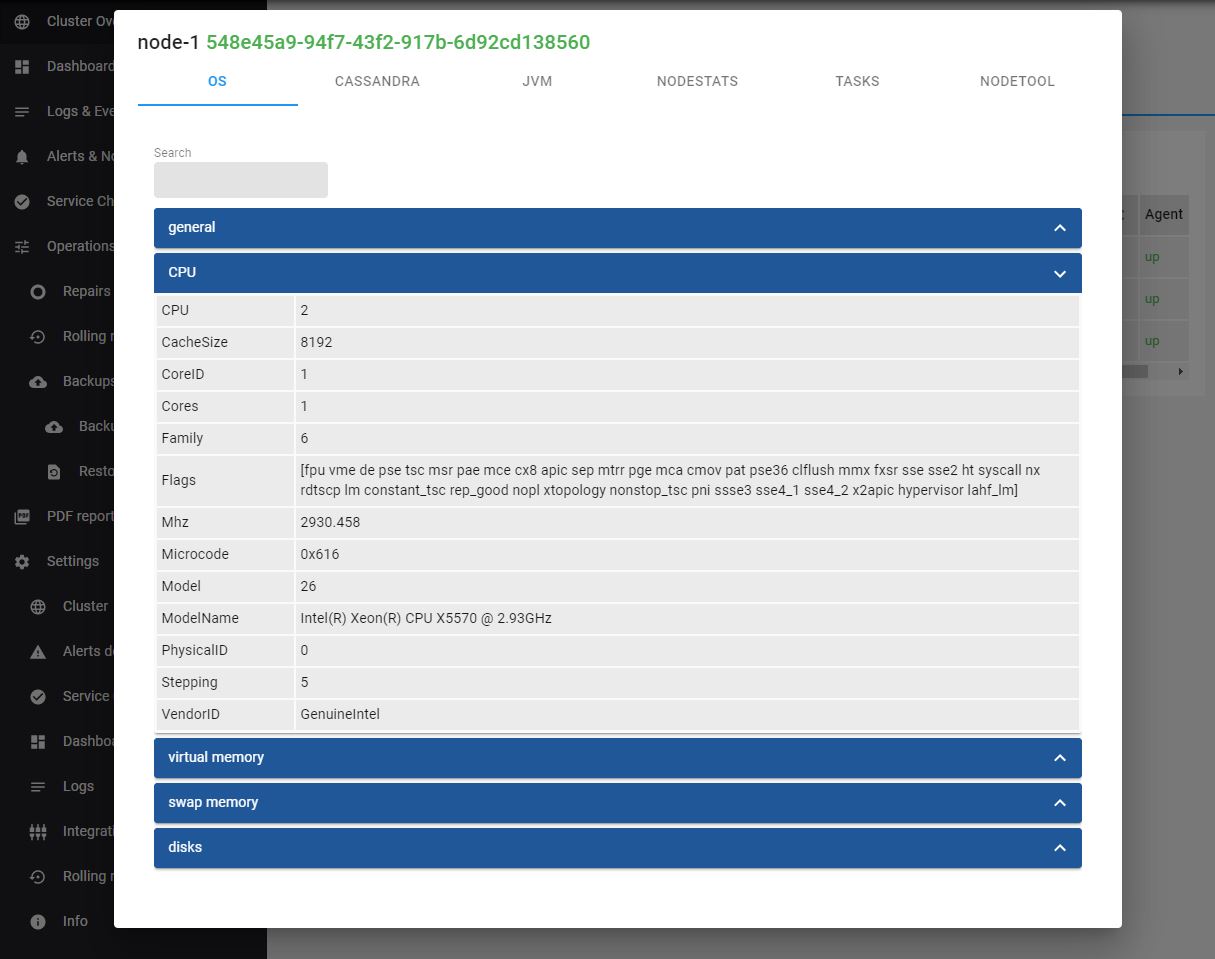Click the Cluster Overview globe icon
The width and height of the screenshot is (1215, 959).
(22, 21)
